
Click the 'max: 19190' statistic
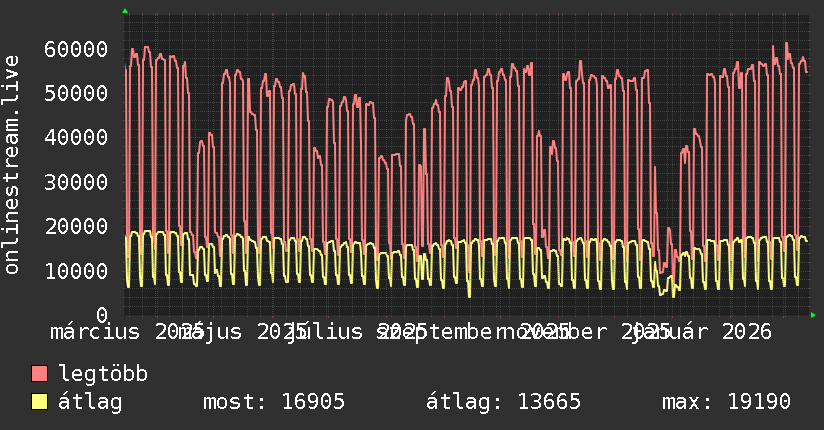click(726, 402)
